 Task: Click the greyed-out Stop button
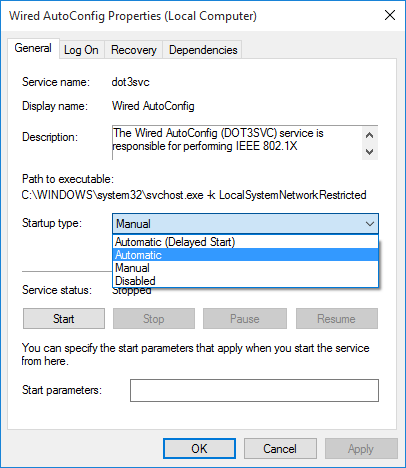coord(154,319)
